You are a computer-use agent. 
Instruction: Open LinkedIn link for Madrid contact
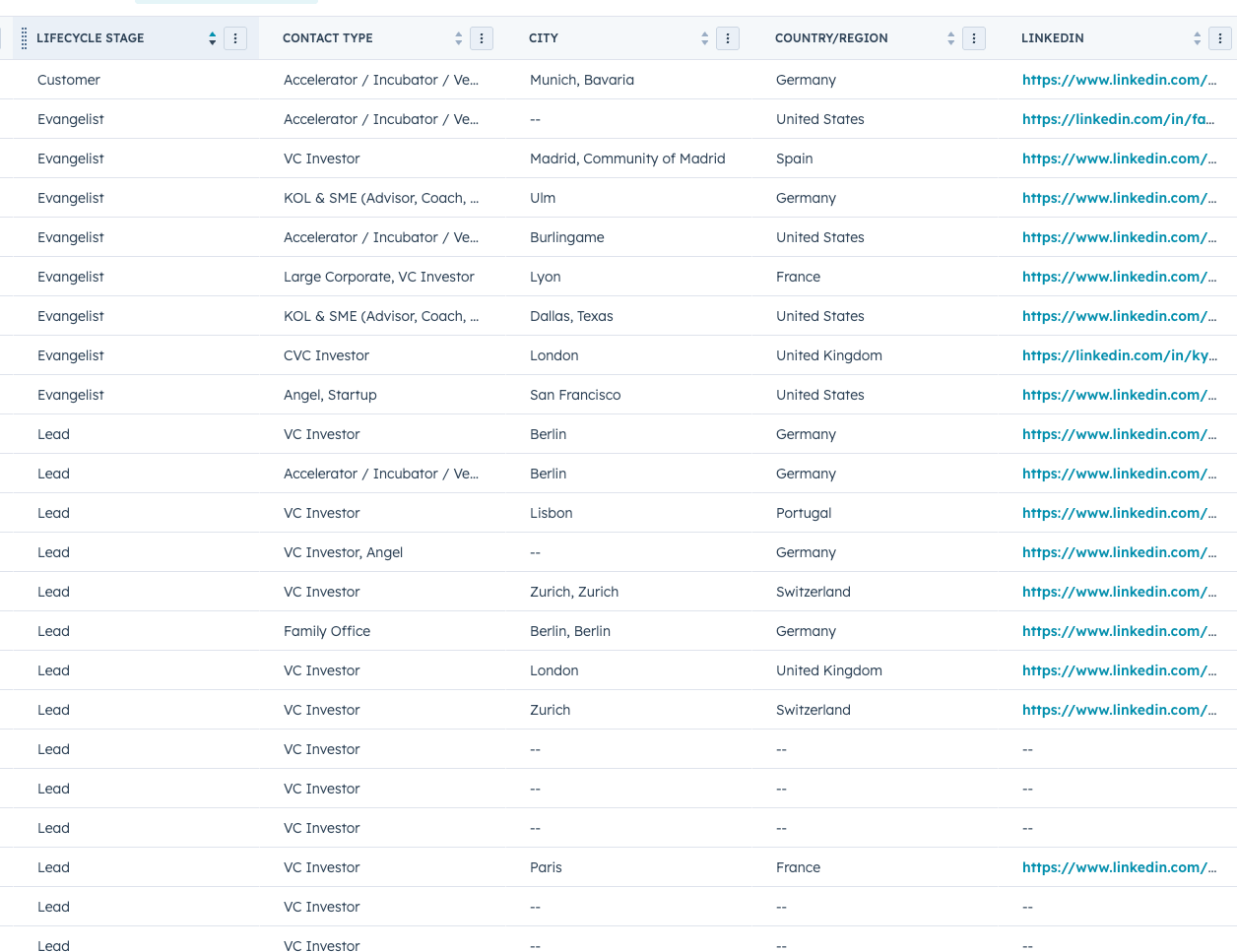(1120, 159)
